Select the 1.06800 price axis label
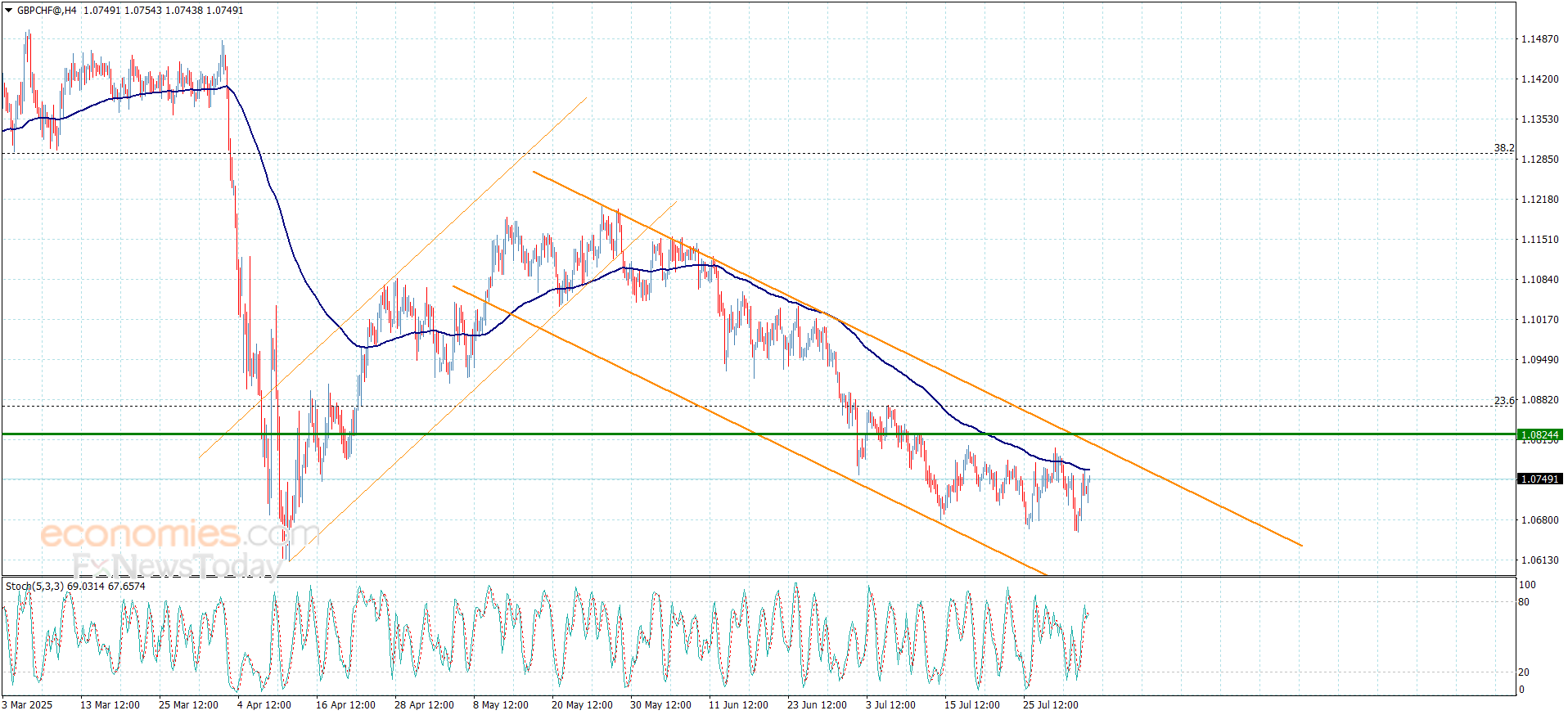1568x715 pixels. click(x=1539, y=520)
